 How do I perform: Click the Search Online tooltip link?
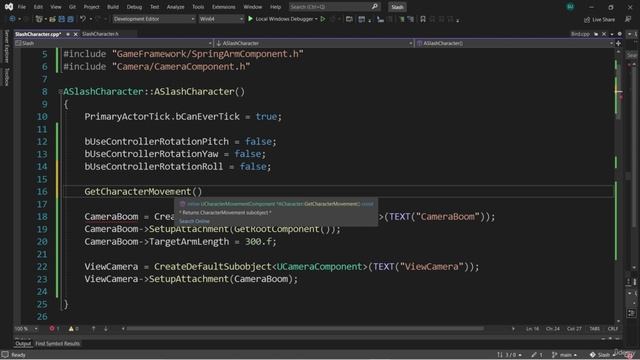[194, 221]
